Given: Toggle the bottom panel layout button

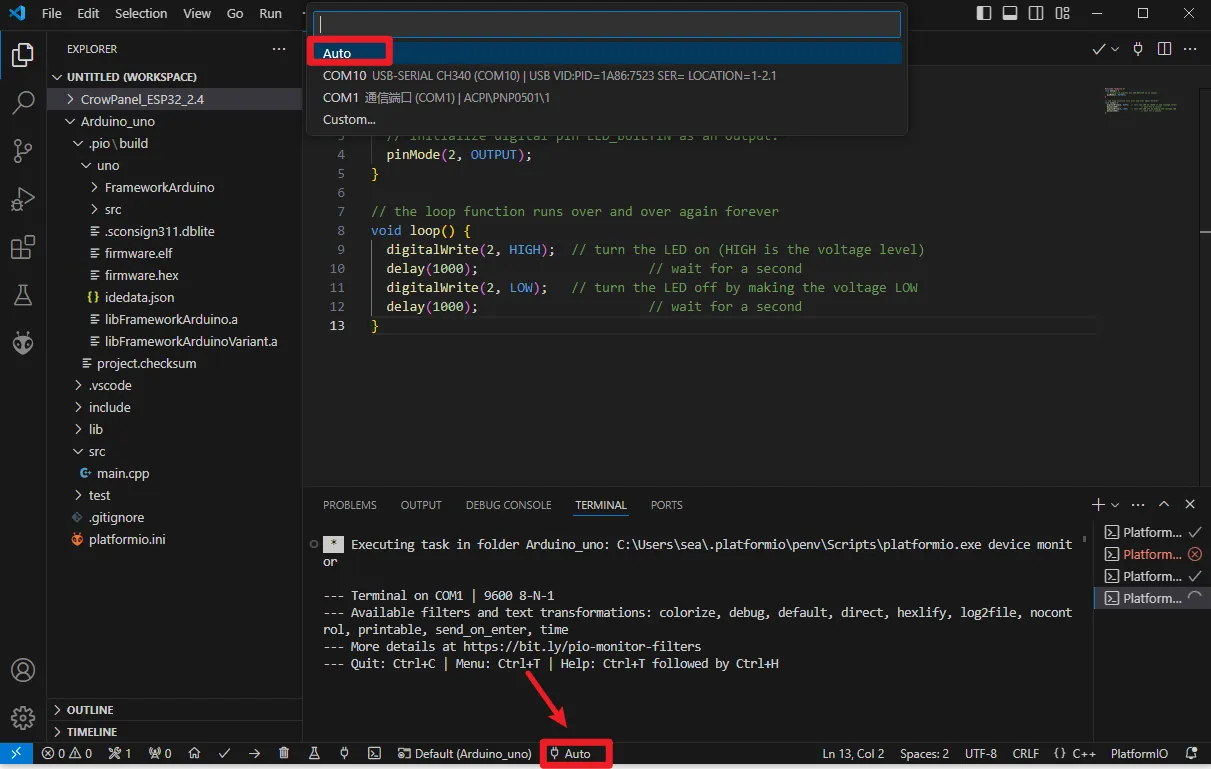Looking at the screenshot, I should coord(1010,14).
